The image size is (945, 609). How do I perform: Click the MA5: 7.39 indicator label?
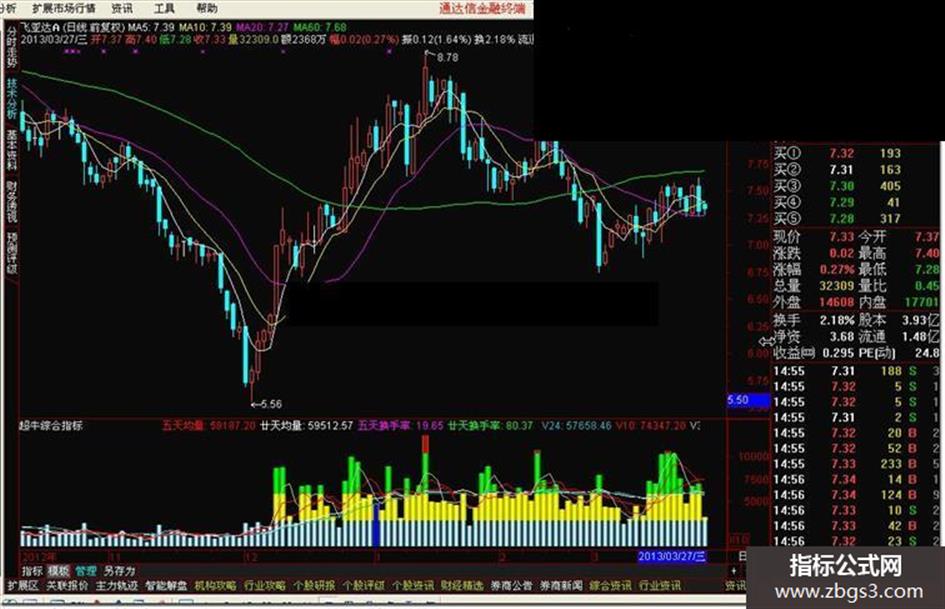151,27
